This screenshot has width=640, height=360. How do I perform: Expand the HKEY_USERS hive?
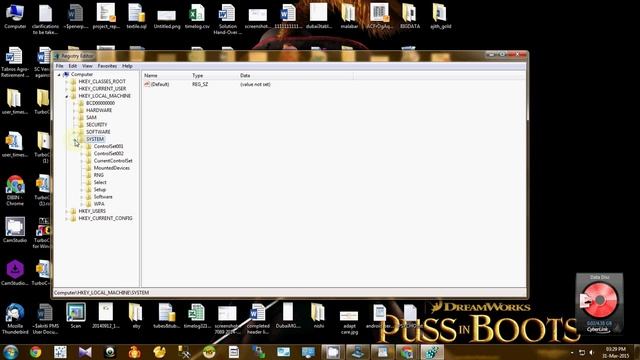click(x=67, y=211)
